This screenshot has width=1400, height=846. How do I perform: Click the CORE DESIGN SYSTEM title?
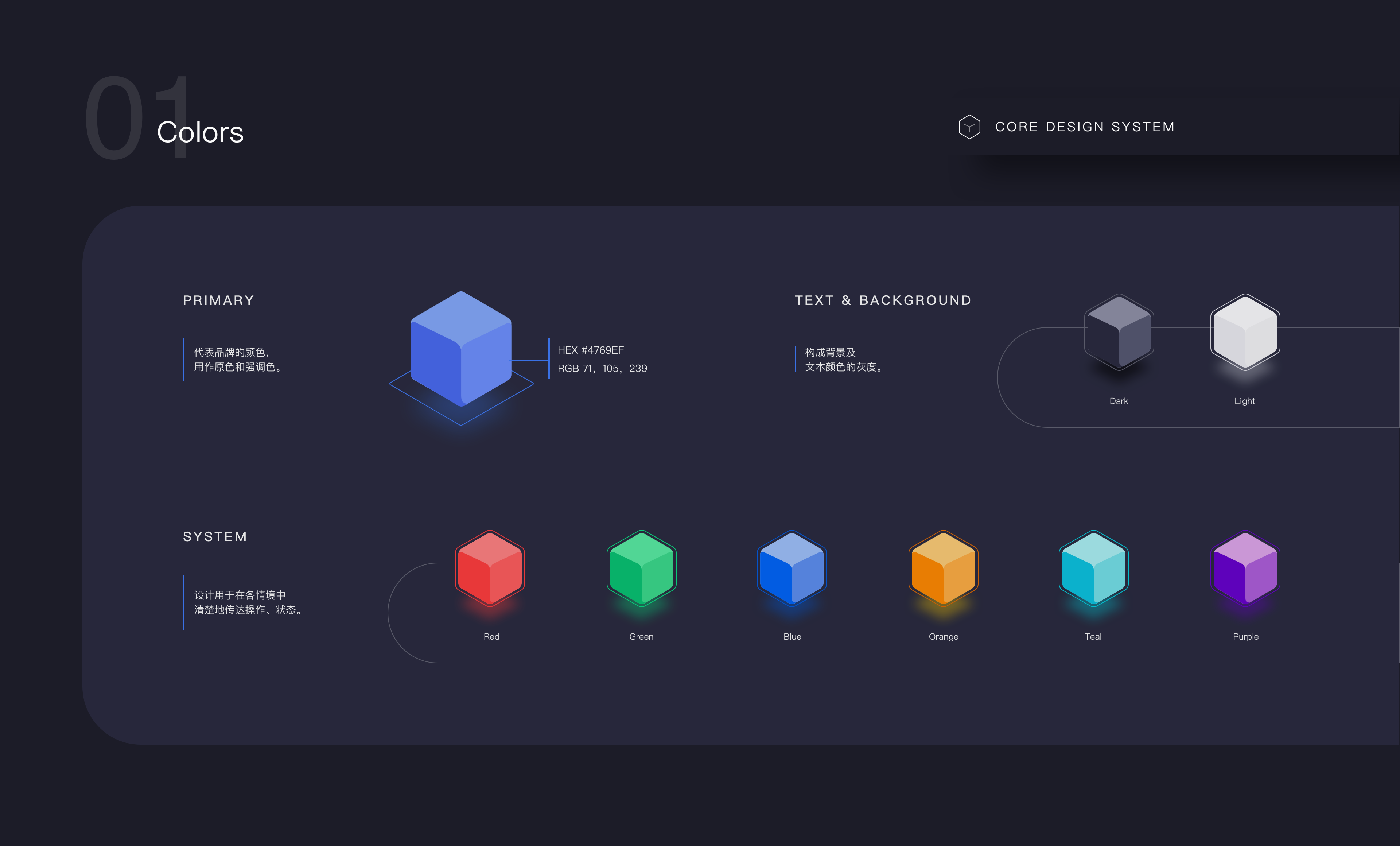point(1085,127)
